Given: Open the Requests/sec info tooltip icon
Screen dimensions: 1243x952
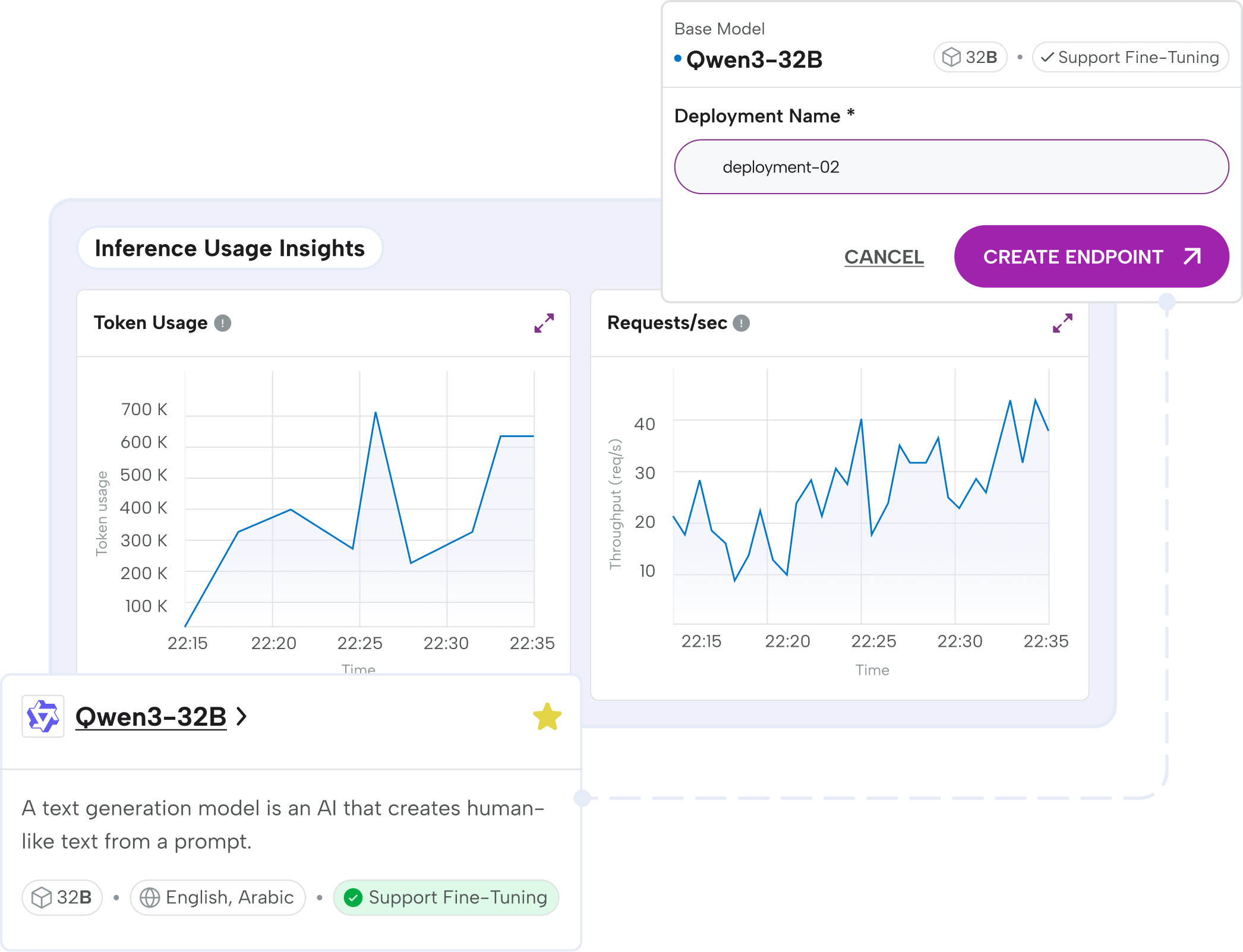Looking at the screenshot, I should pos(741,323).
